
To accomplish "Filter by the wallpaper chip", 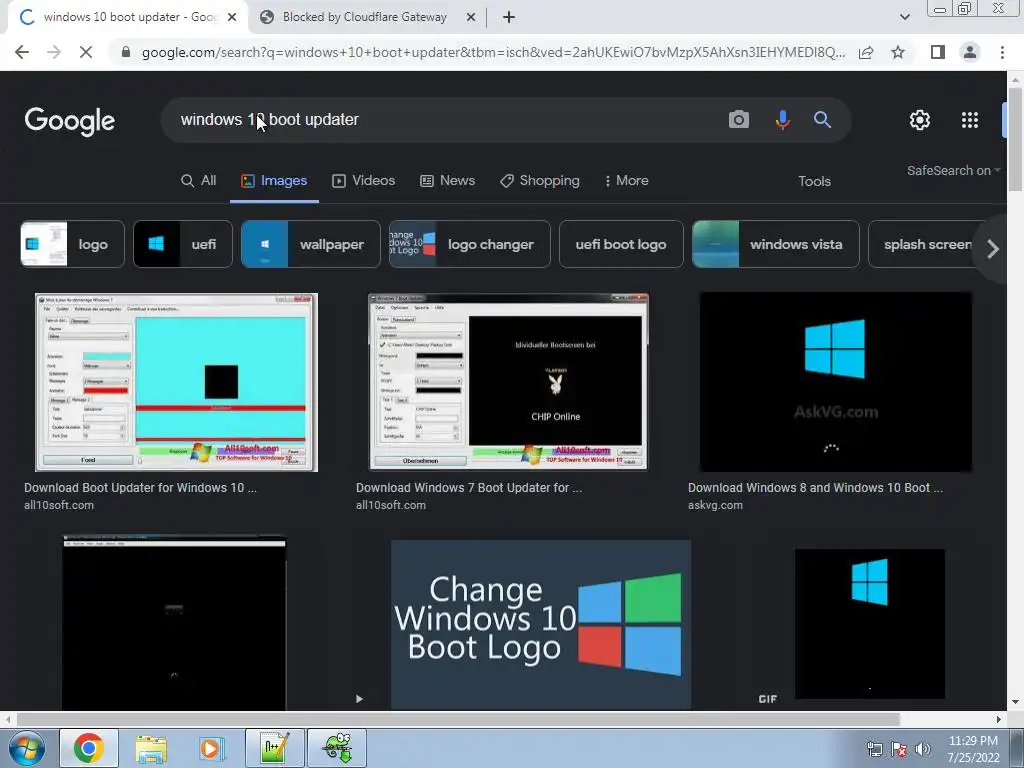I will [x=311, y=244].
